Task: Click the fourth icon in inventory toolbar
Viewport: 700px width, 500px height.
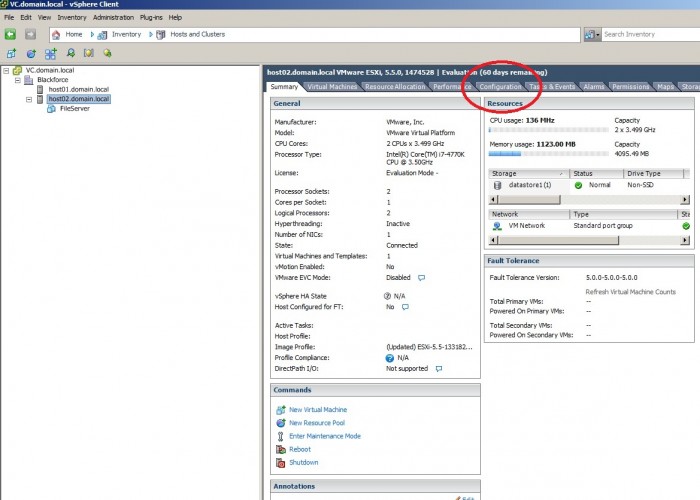Action: click(71, 53)
